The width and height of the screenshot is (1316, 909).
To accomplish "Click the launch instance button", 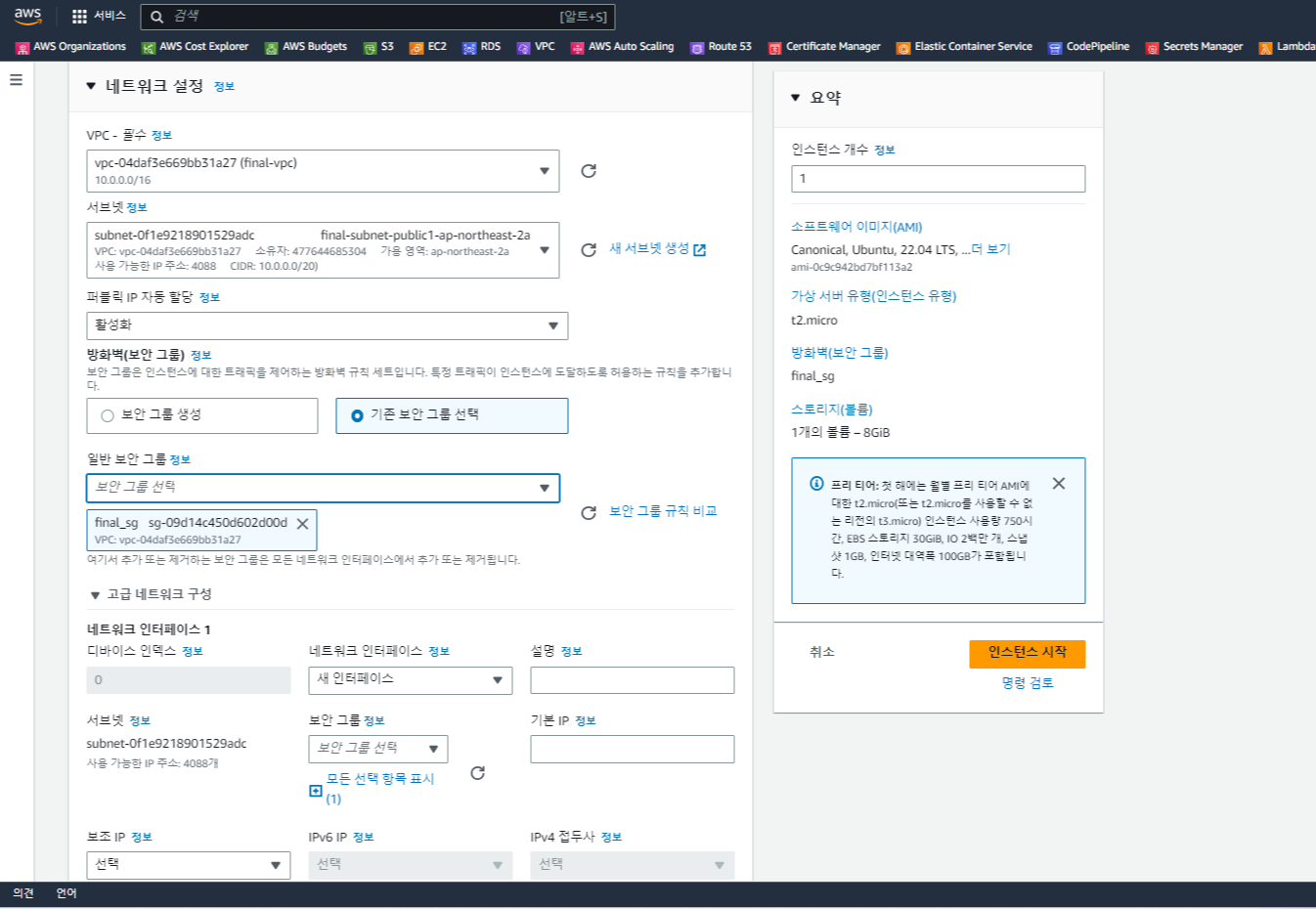I will (x=1028, y=654).
